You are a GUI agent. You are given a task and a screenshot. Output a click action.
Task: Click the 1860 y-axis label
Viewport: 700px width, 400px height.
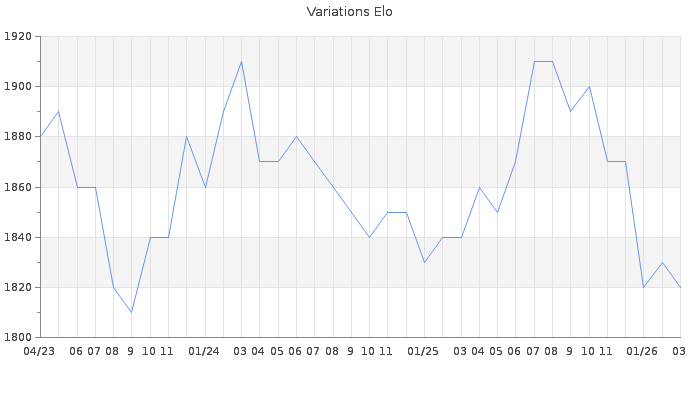pyautogui.click(x=18, y=187)
